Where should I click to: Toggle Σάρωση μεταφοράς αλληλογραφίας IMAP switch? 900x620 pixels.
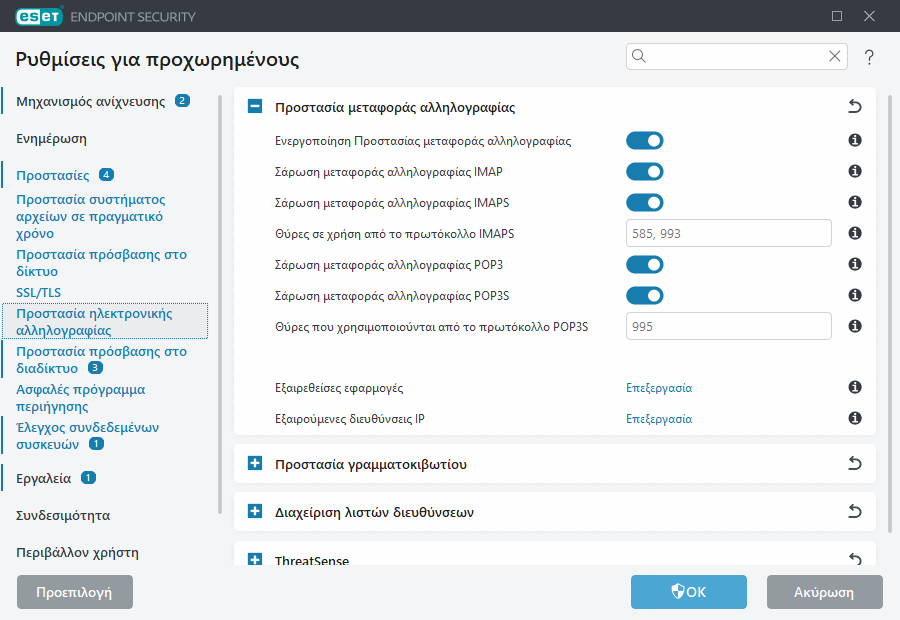645,172
